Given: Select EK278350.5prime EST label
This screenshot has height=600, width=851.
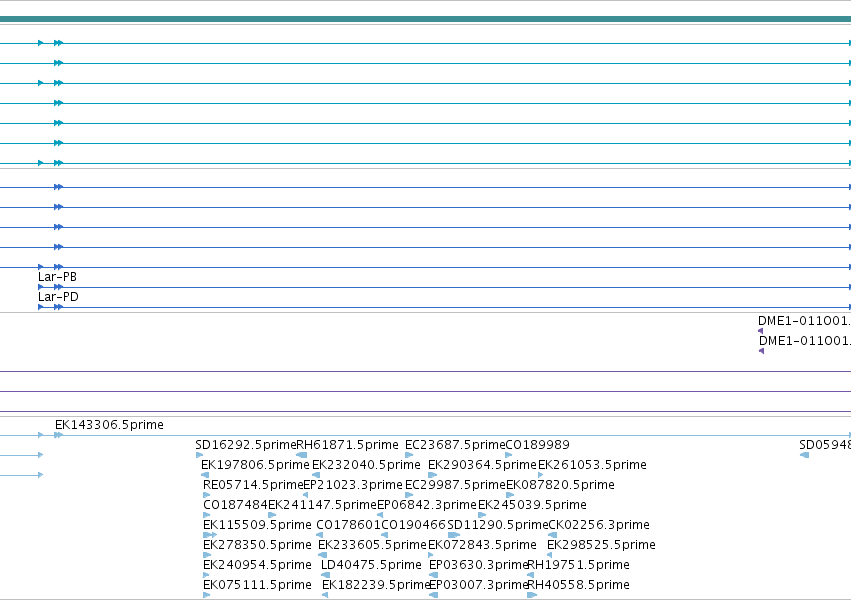Looking at the screenshot, I should [x=257, y=545].
